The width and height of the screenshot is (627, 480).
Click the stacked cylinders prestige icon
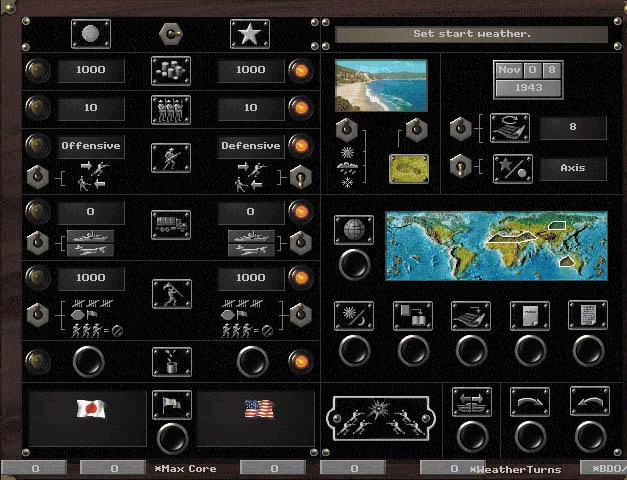[171, 70]
